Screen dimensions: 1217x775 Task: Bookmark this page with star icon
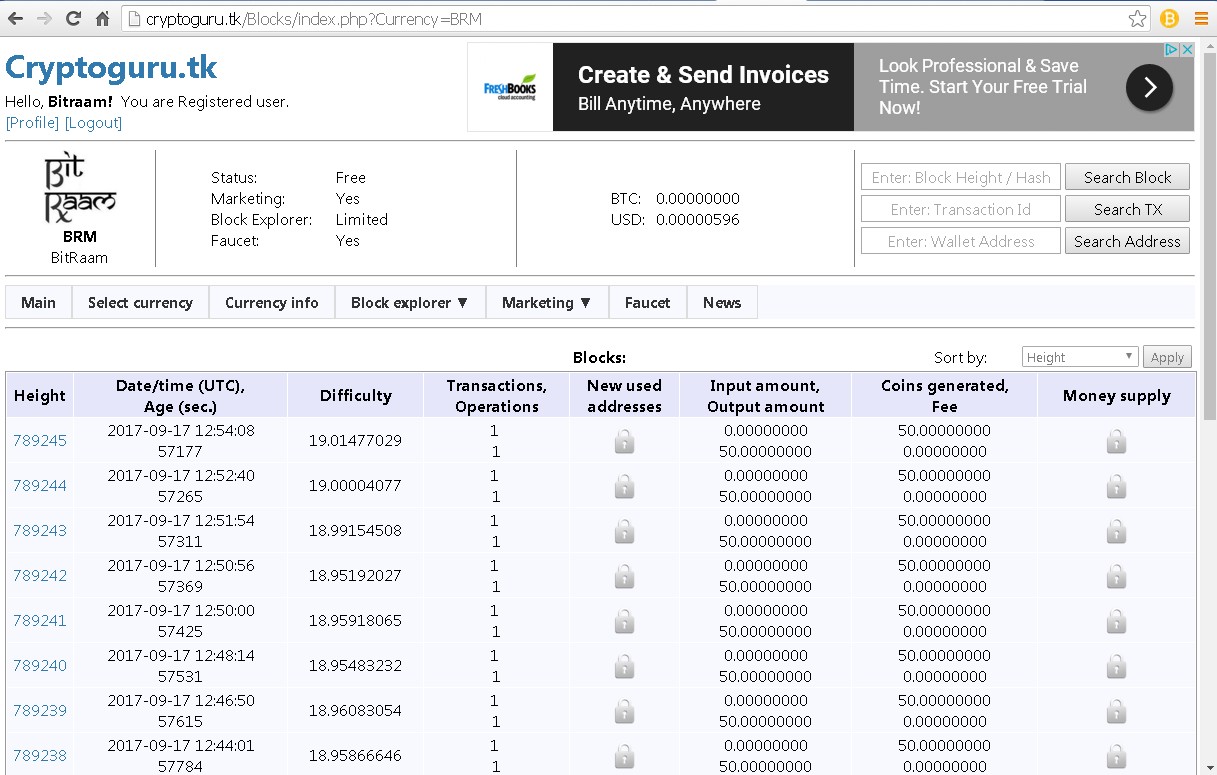click(x=1137, y=18)
